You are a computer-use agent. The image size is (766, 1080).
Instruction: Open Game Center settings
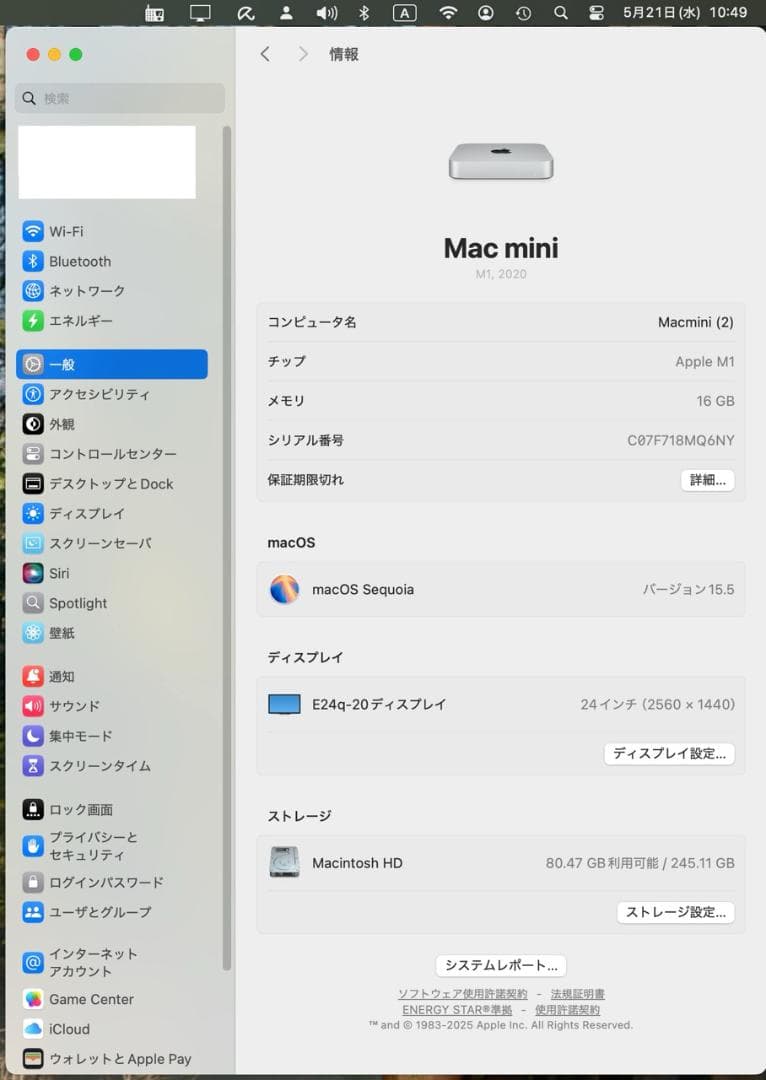tap(112, 999)
